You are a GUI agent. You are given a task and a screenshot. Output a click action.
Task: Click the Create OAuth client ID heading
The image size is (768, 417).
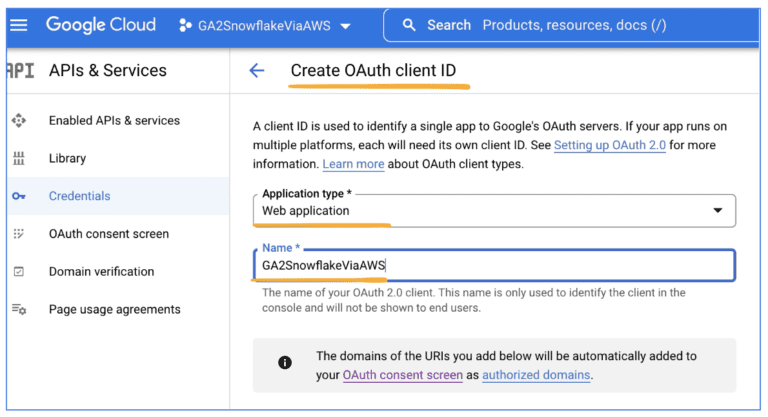point(373,71)
